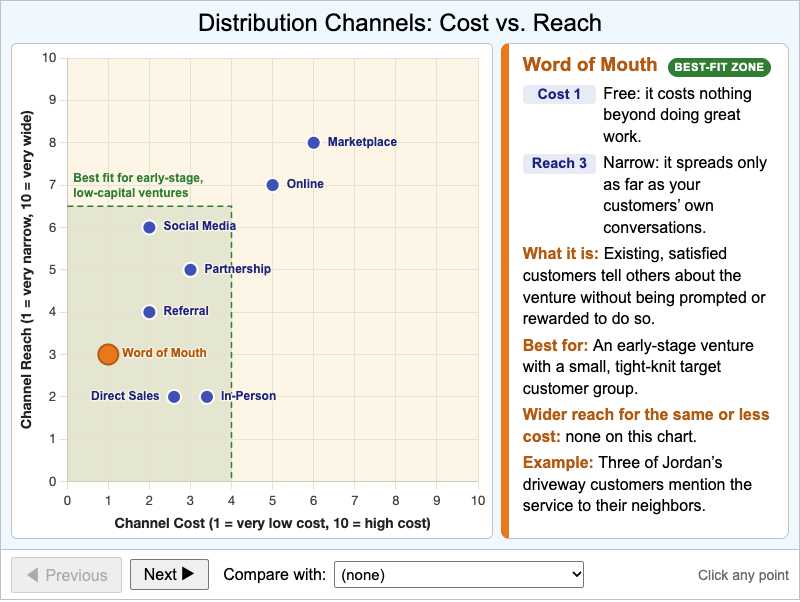Select the orange Word of Mouth point

pyautogui.click(x=108, y=354)
